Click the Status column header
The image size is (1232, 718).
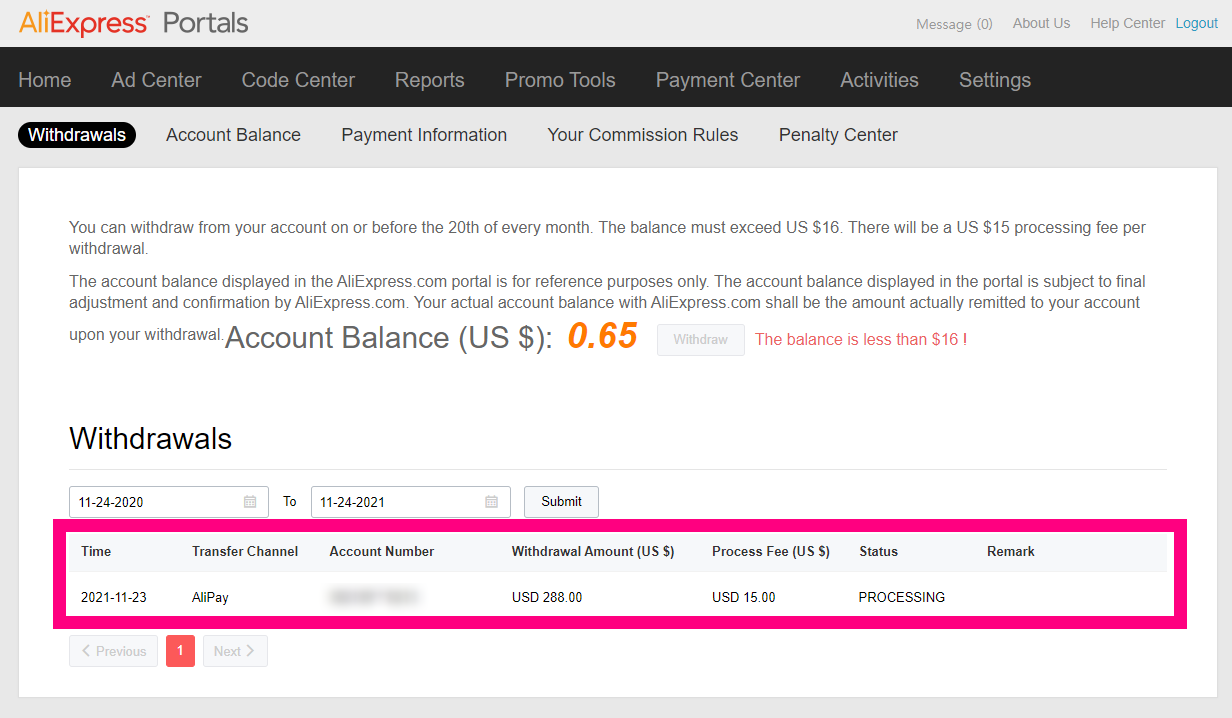(x=879, y=552)
